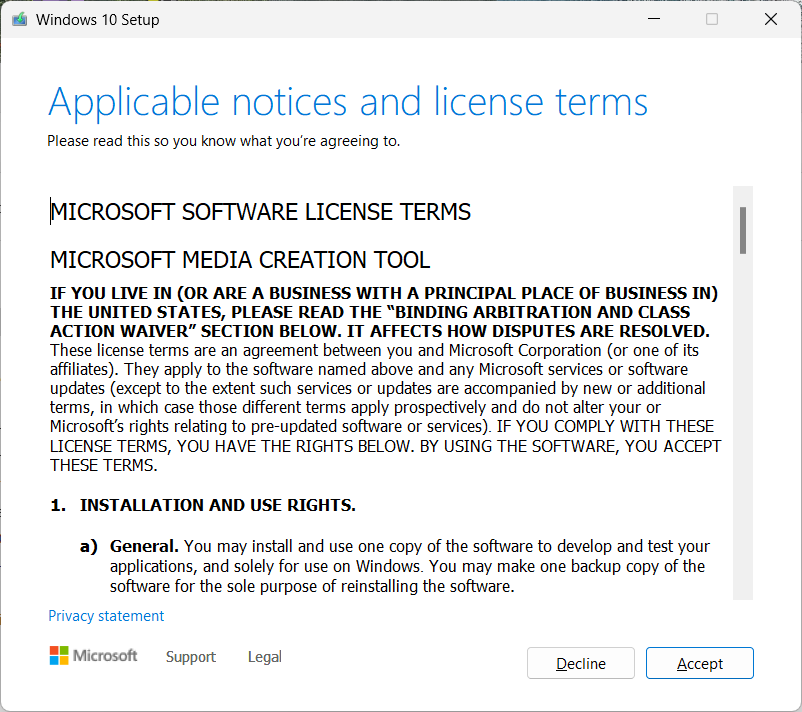Click the disabled maximize button
Screen dimensions: 802x712
pyautogui.click(x=711, y=19)
